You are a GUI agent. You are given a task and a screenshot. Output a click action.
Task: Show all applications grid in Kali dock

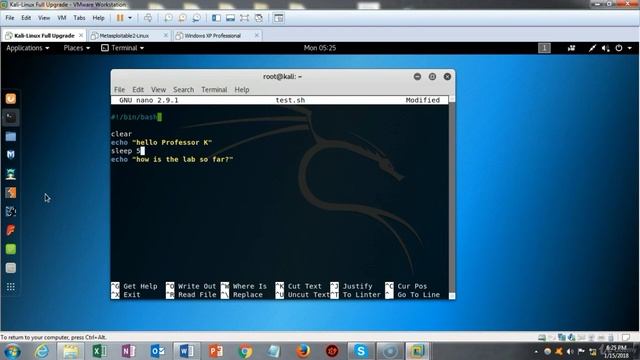(x=11, y=287)
